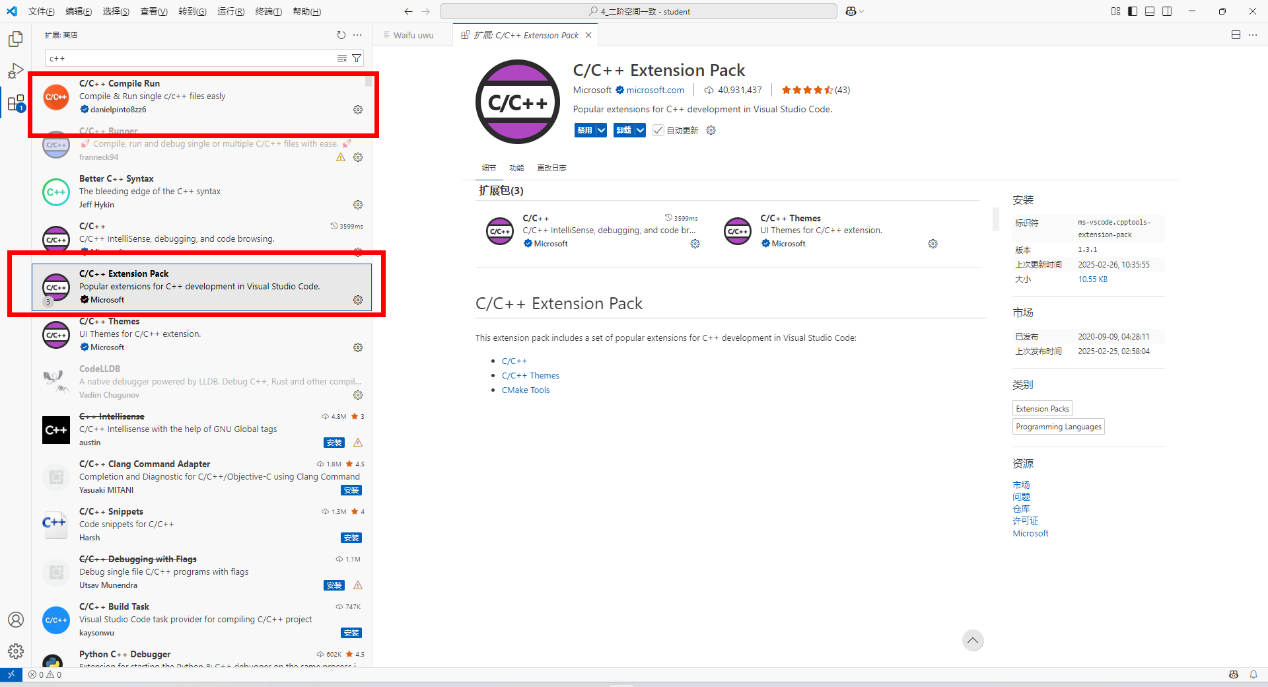
Task: Install the C/C++ Build Task extension
Action: pyautogui.click(x=351, y=633)
